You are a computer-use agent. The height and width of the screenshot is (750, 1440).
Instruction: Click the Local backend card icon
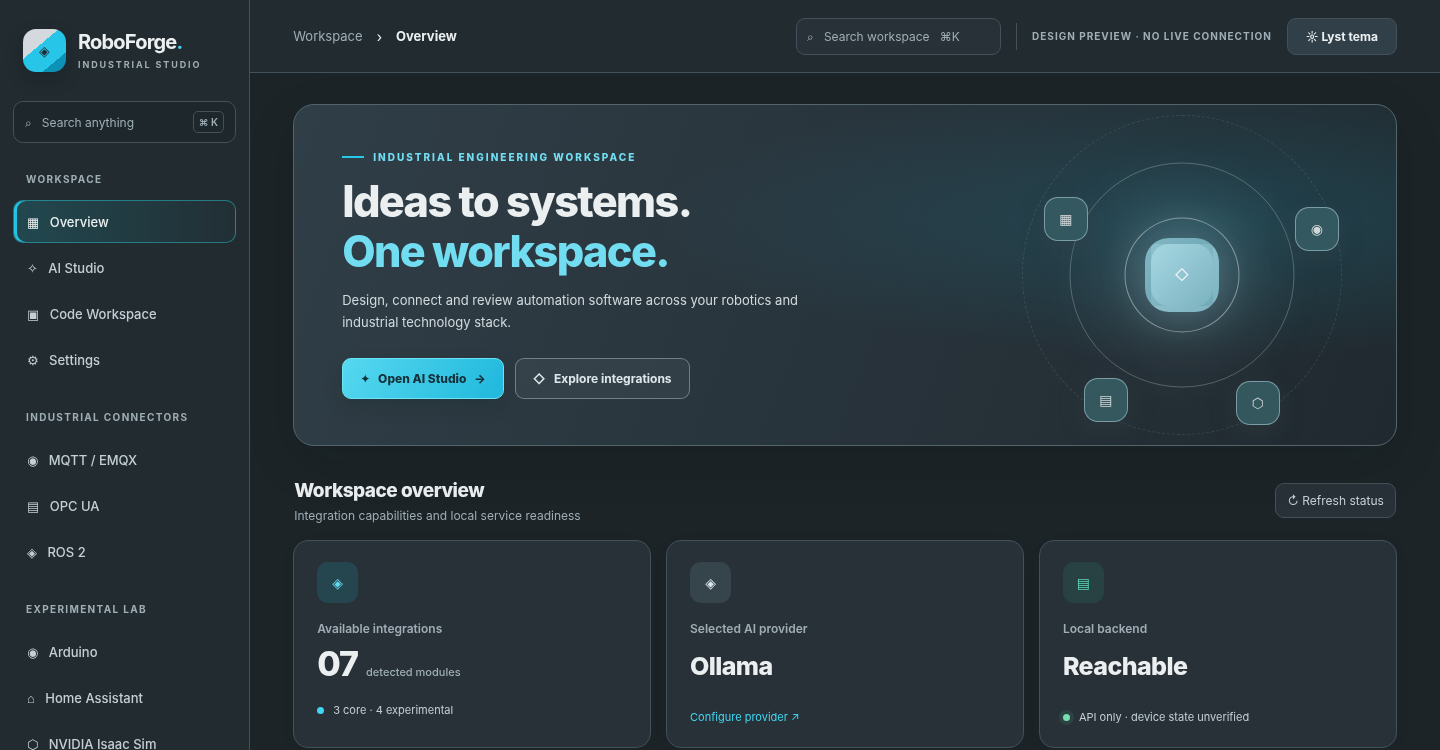tap(1083, 583)
